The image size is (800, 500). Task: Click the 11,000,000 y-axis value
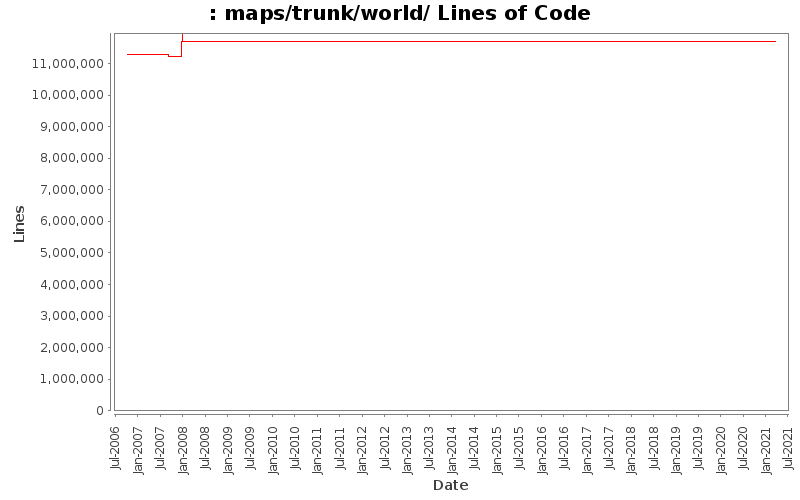[68, 64]
